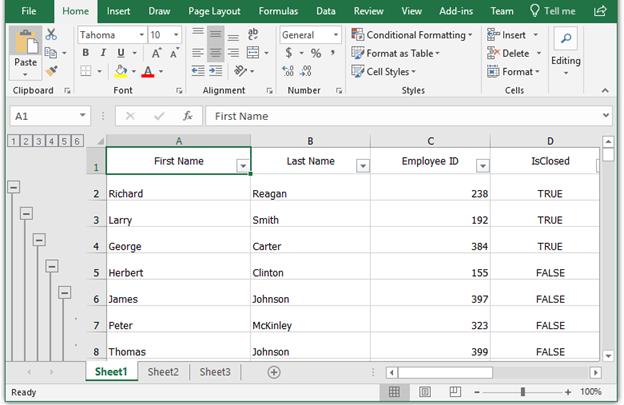
Task: Open the font size dropdown
Action: click(176, 35)
